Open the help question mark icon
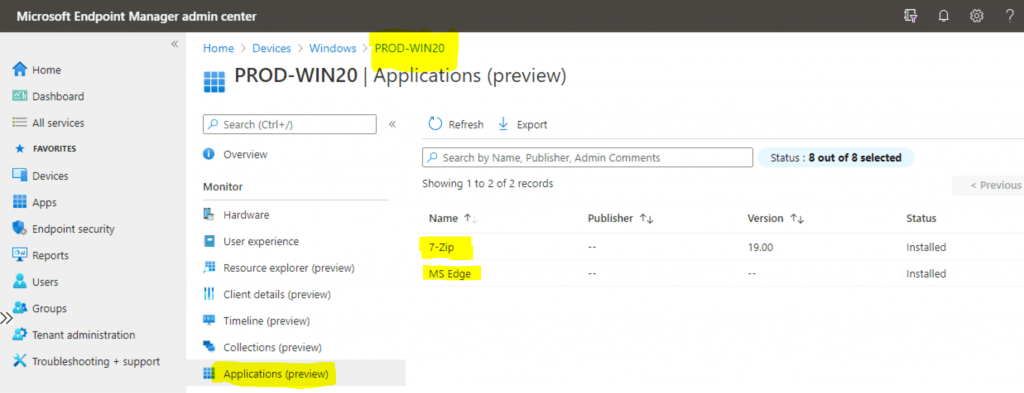The width and height of the screenshot is (1024, 393). 1009,16
